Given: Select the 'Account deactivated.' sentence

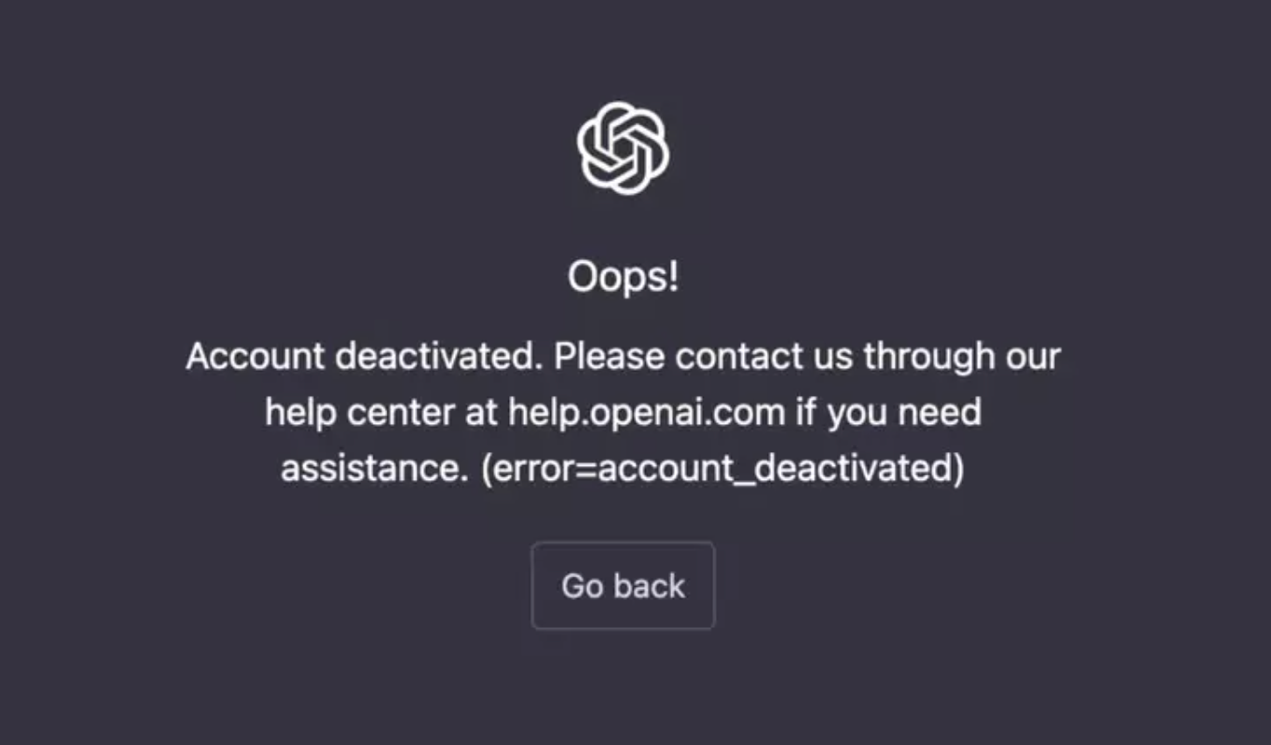Looking at the screenshot, I should tap(365, 356).
